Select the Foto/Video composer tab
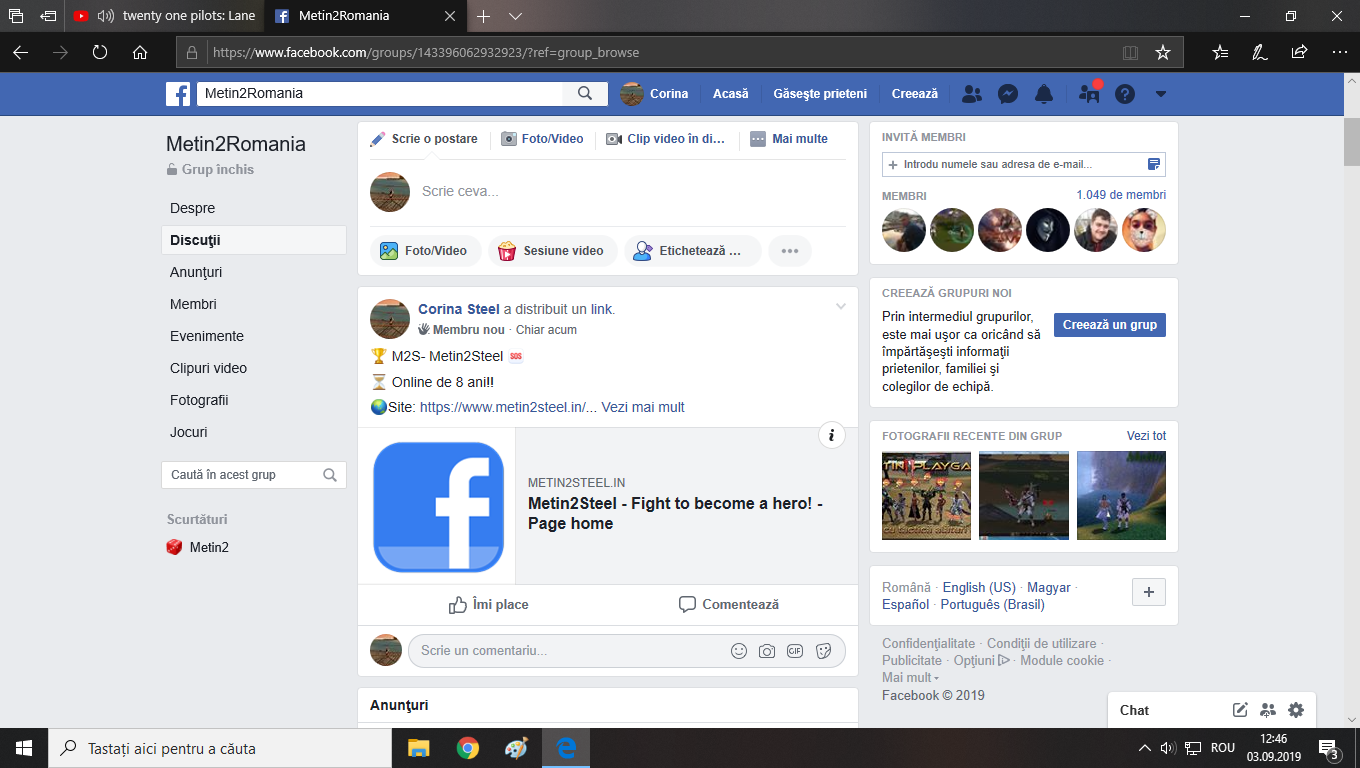 pyautogui.click(x=542, y=139)
